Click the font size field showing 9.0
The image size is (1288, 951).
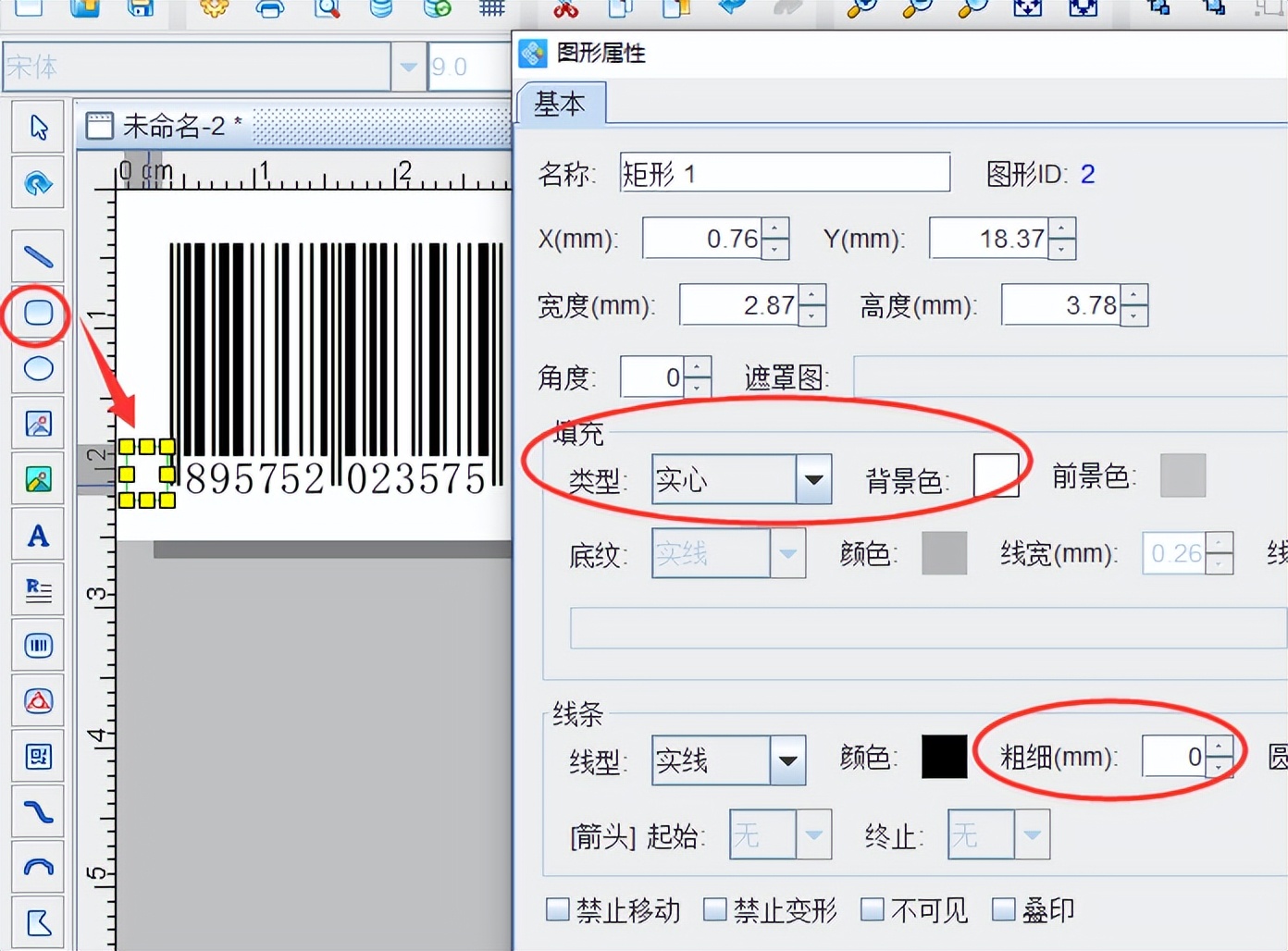(469, 66)
